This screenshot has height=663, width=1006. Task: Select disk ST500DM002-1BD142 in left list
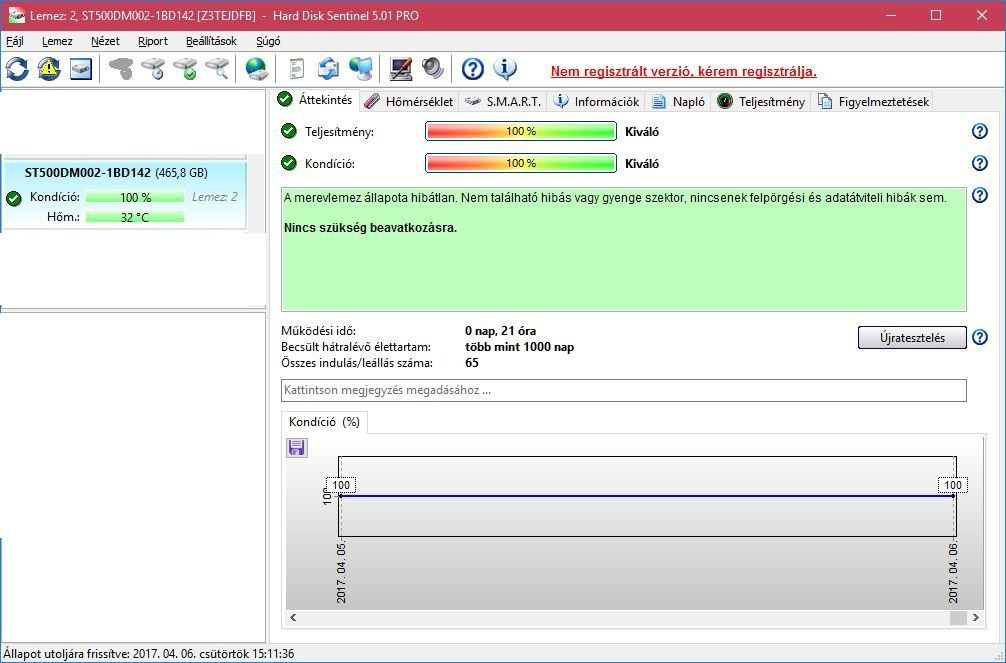(124, 194)
